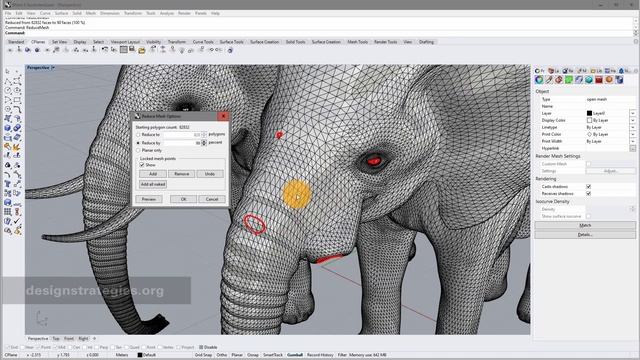Switch to the Top viewport tab
Screen dimensions: 640x360
56,339
